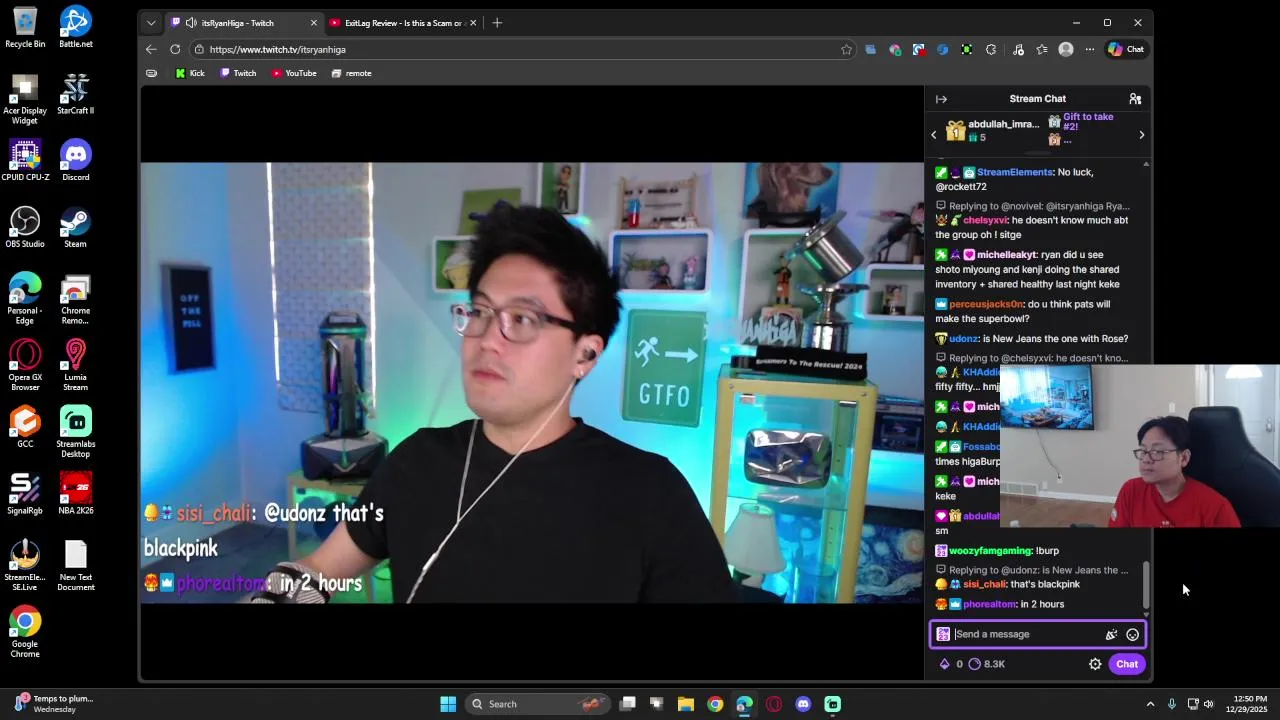Open the browser Extensions menu

click(x=991, y=49)
